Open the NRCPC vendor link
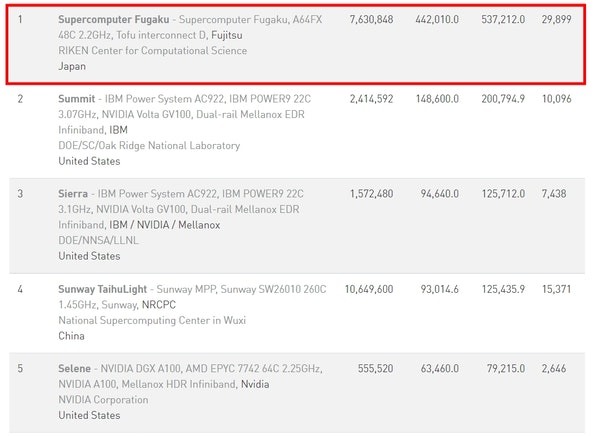 click(x=159, y=305)
